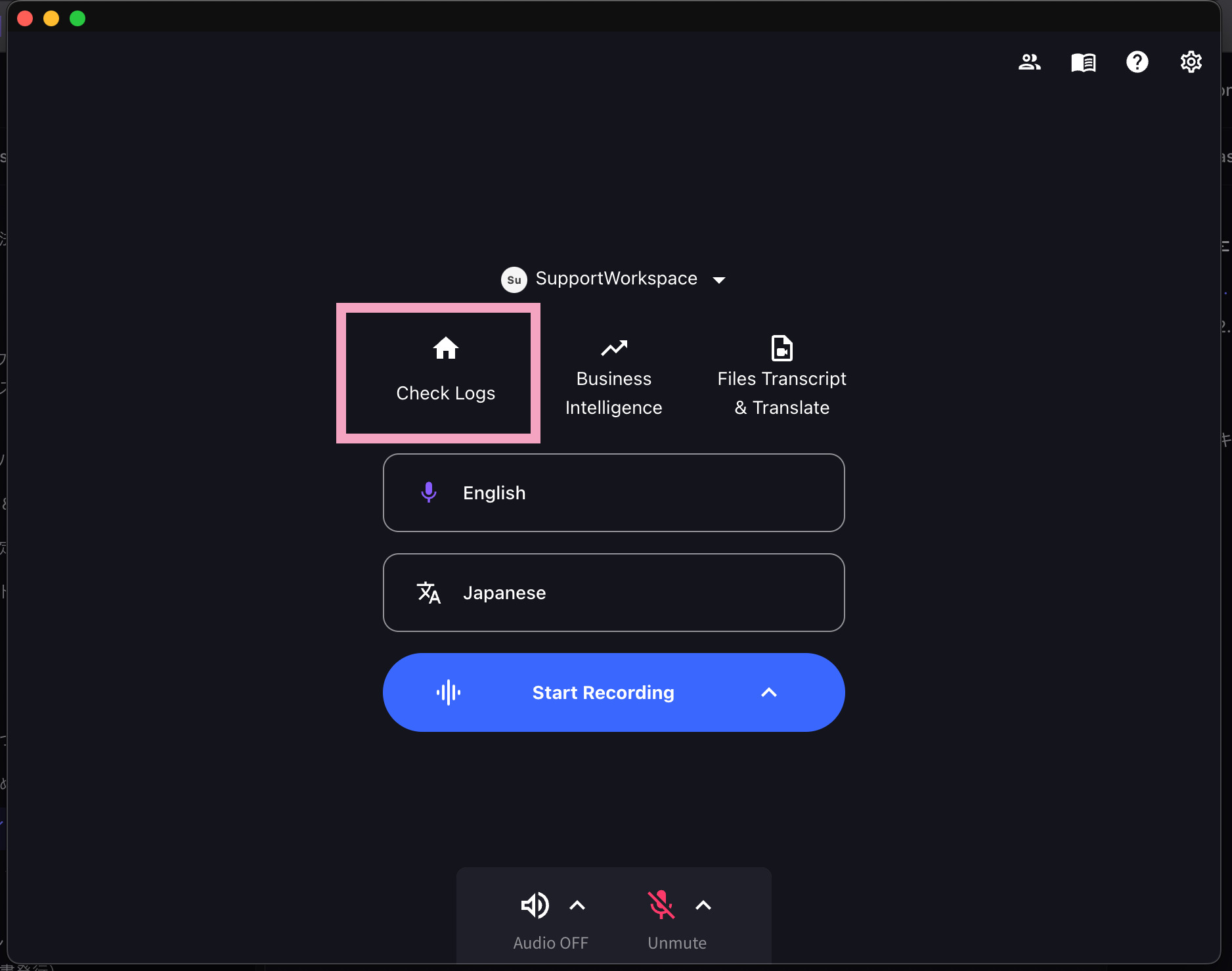
Task: Open the glossary book icon
Action: pyautogui.click(x=1083, y=62)
